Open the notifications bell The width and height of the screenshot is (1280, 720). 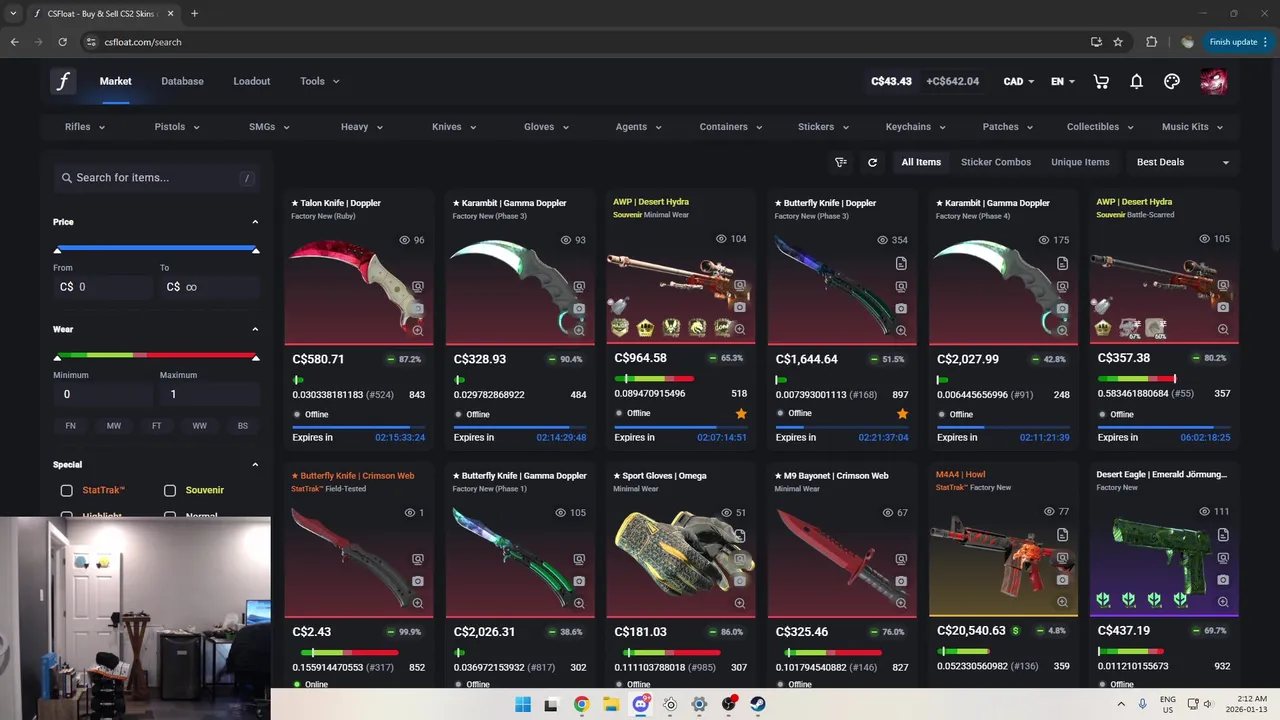(1136, 81)
